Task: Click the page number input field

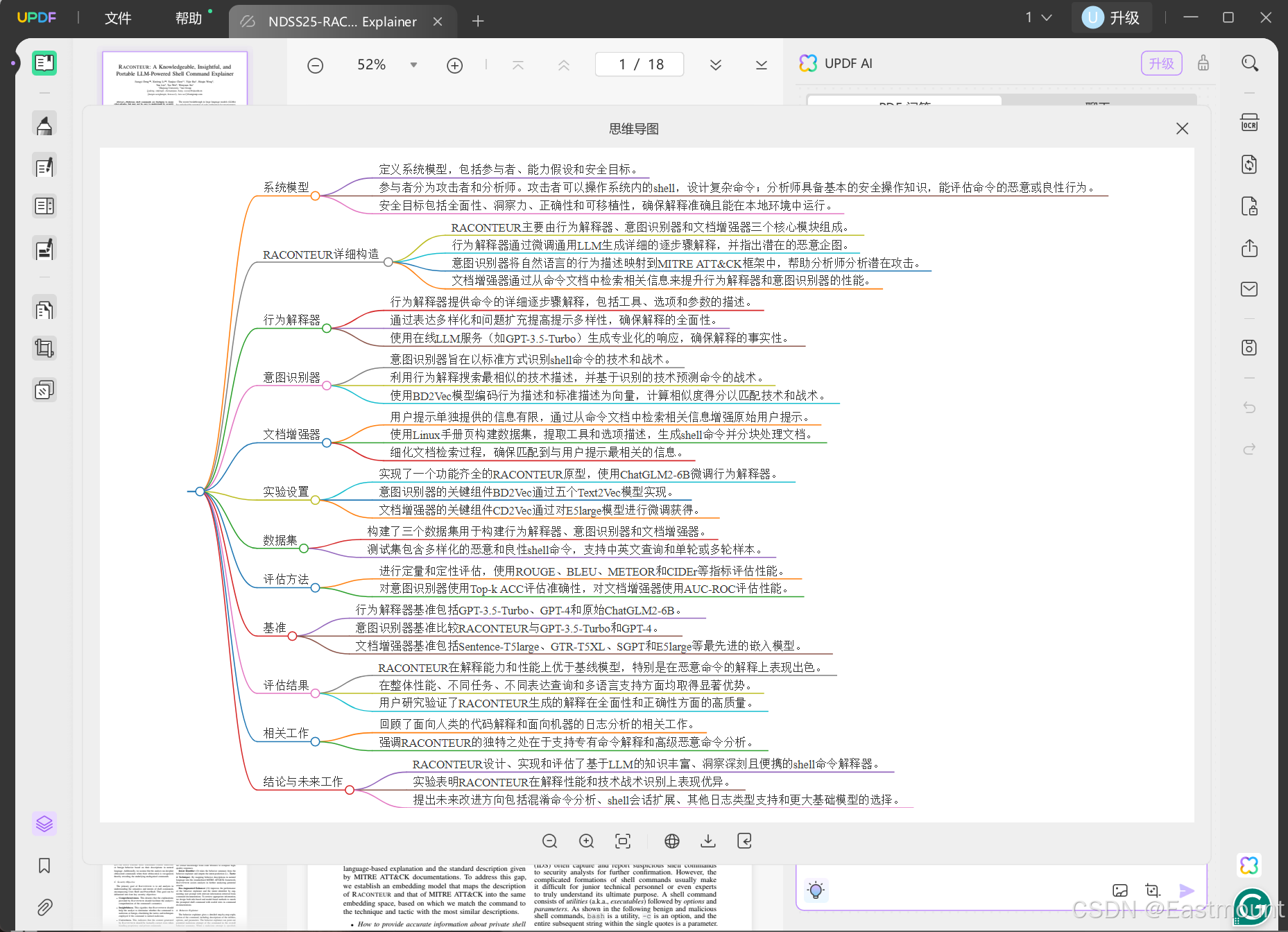Action: [x=639, y=64]
